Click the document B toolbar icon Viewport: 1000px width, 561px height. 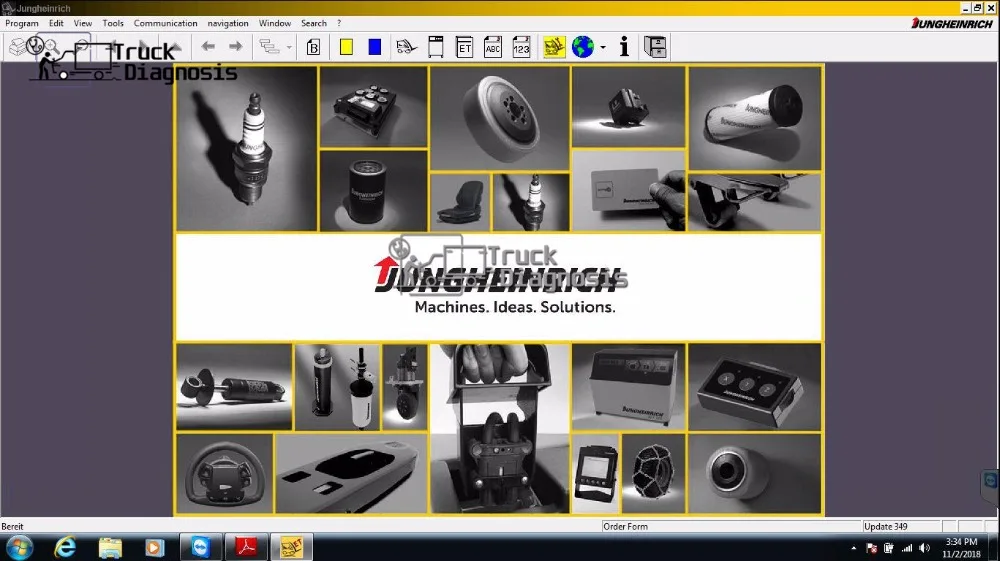point(313,47)
